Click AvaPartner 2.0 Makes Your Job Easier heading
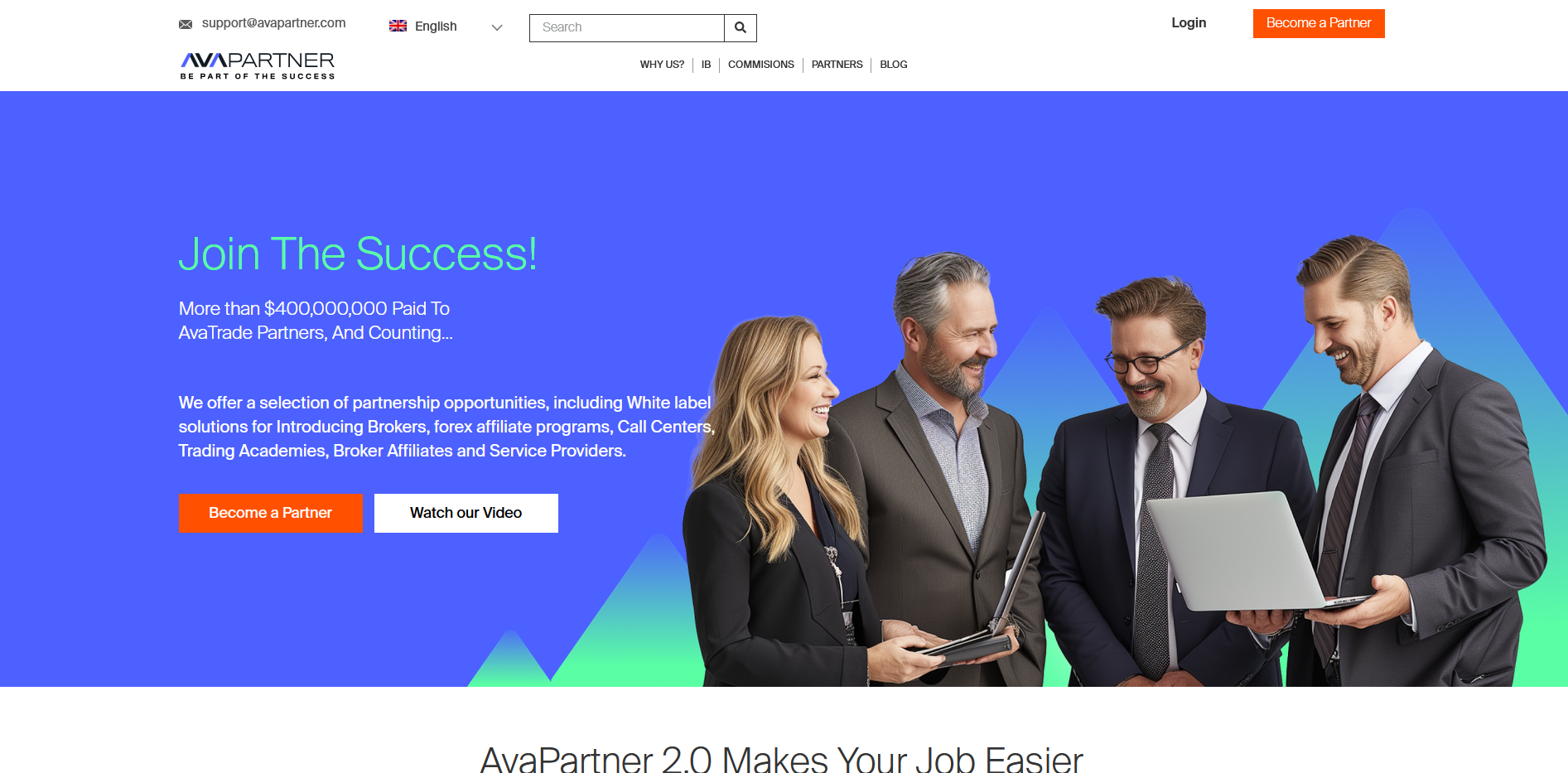Viewport: 1568px width, 773px height. (782, 759)
